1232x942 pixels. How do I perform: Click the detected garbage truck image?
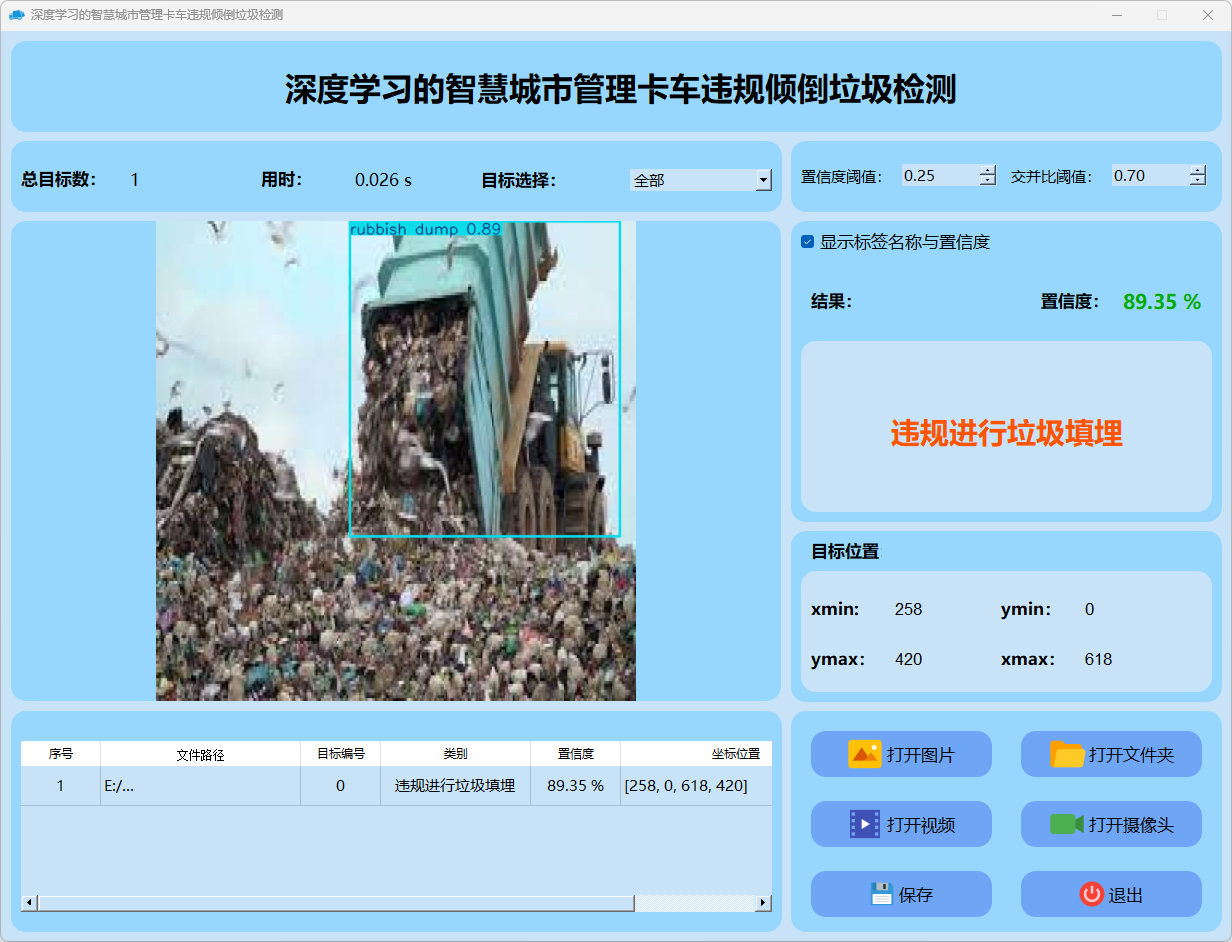484,380
